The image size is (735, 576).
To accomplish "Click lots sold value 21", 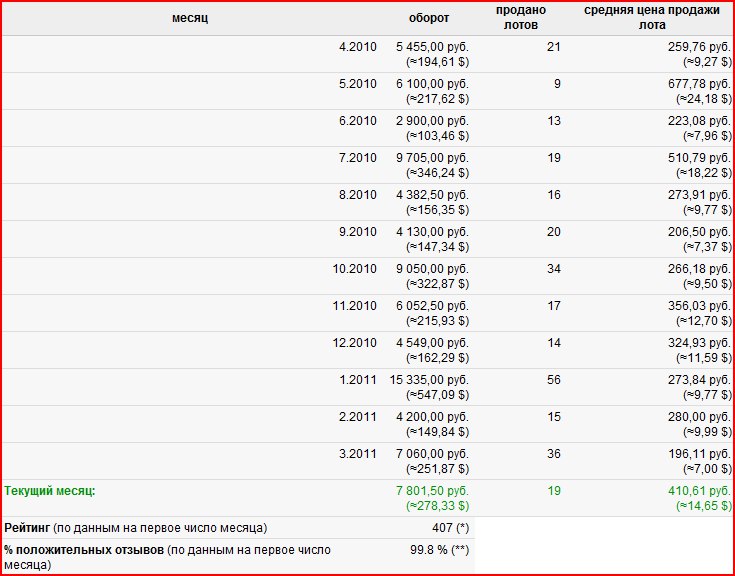I will pyautogui.click(x=554, y=47).
